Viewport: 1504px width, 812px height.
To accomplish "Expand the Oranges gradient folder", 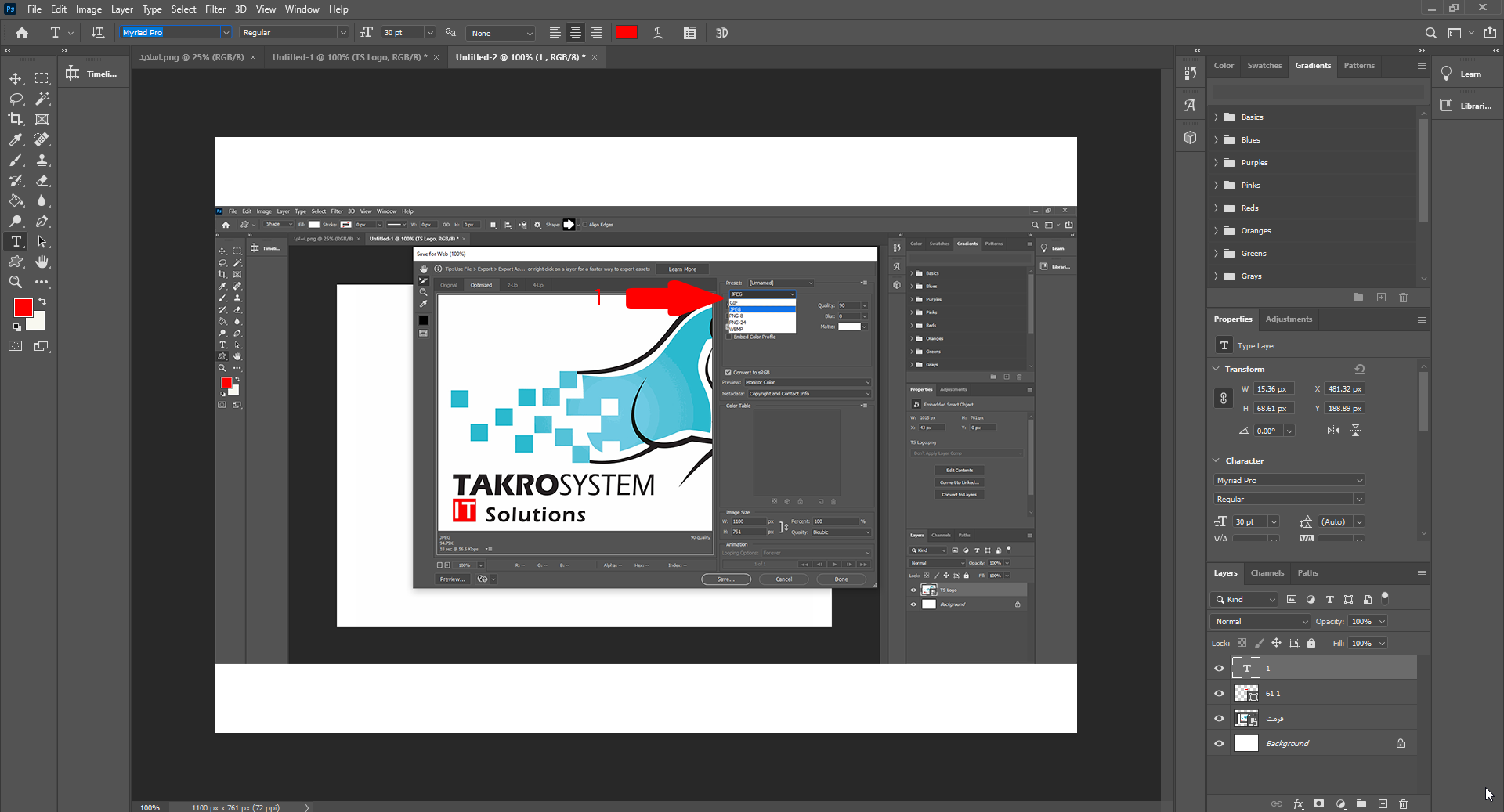I will 1216,231.
